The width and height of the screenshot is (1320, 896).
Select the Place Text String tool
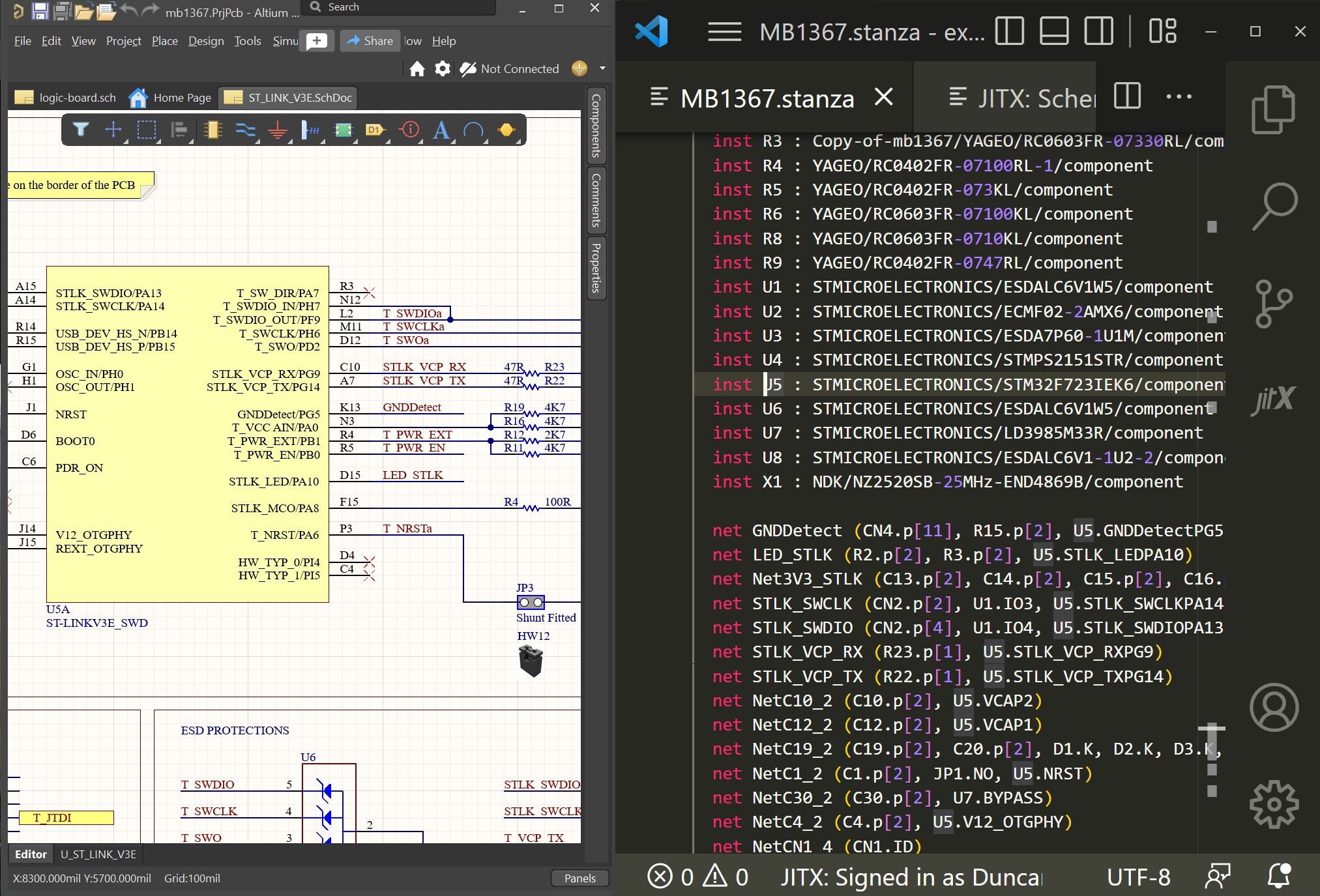pyautogui.click(x=441, y=130)
